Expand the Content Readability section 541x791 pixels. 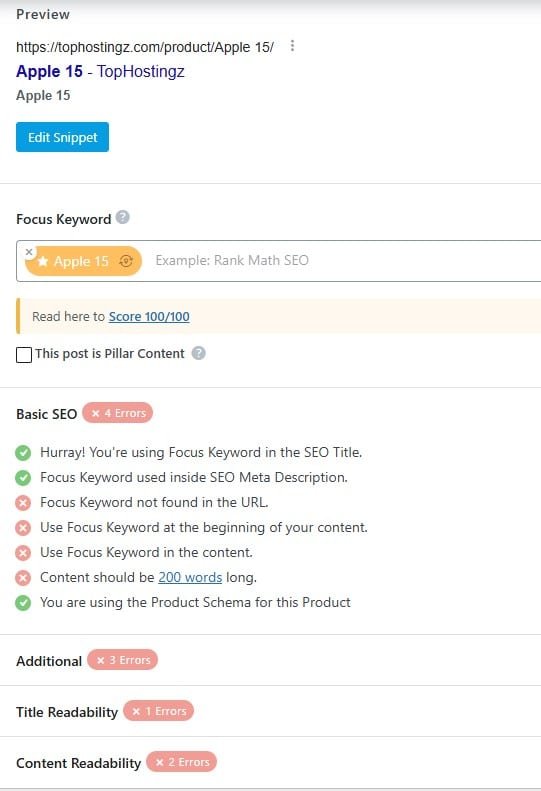pos(79,763)
